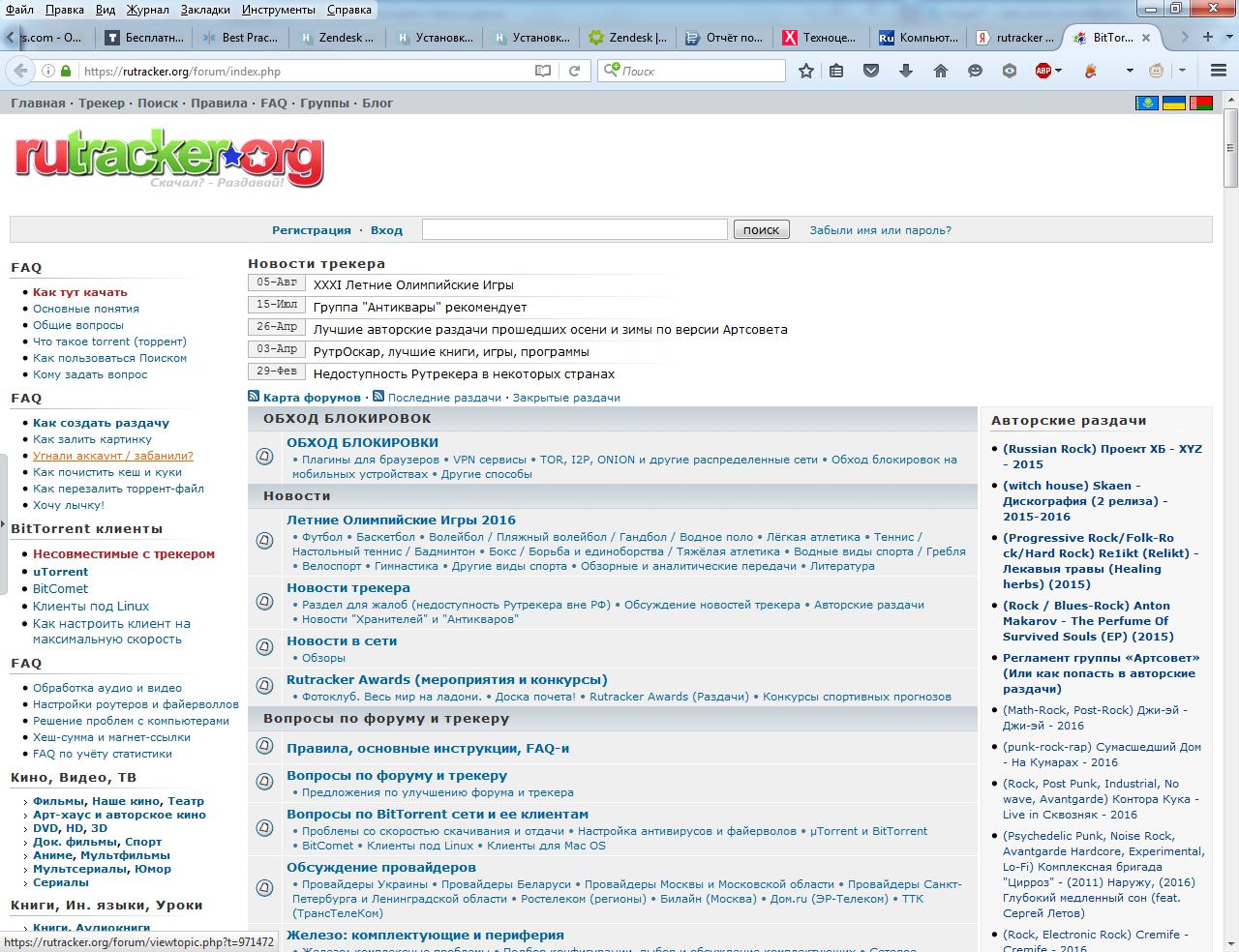Click the rutracker.org logo
Screen dimensions: 1239x952
click(169, 159)
